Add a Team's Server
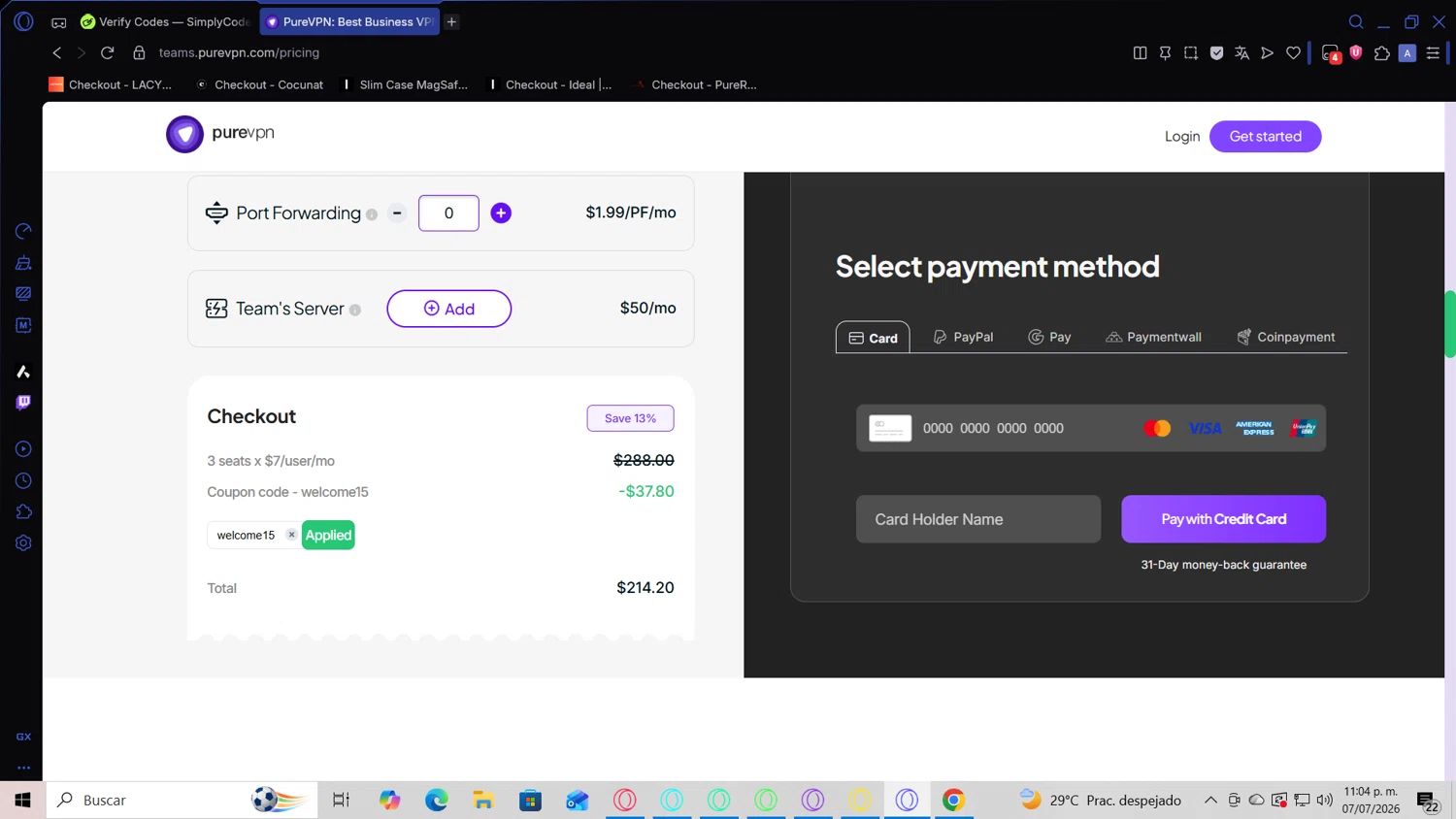Screen dimensions: 1456x819 tap(448, 309)
